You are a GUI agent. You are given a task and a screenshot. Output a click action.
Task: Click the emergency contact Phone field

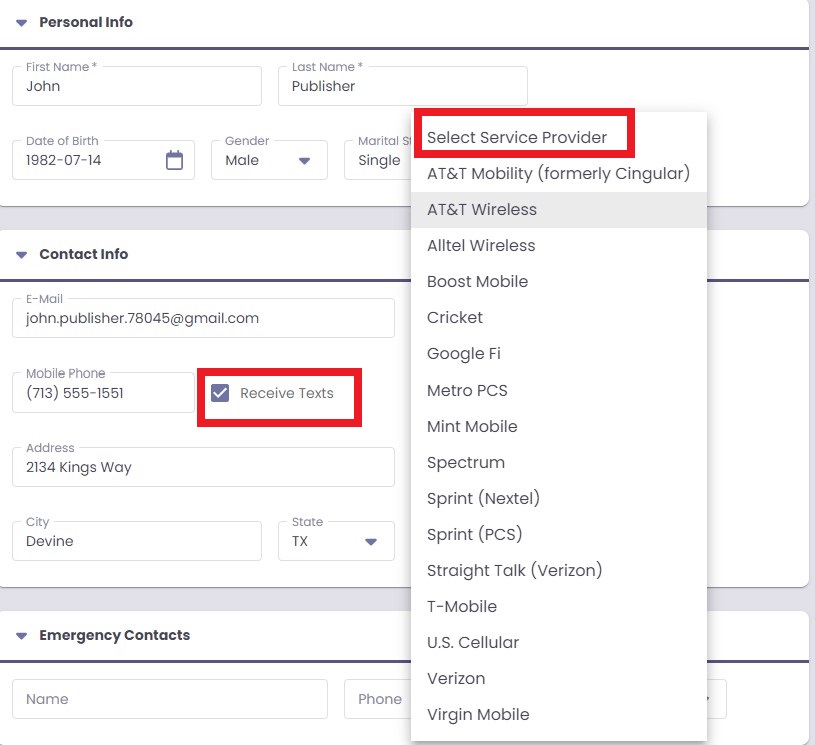click(x=378, y=699)
